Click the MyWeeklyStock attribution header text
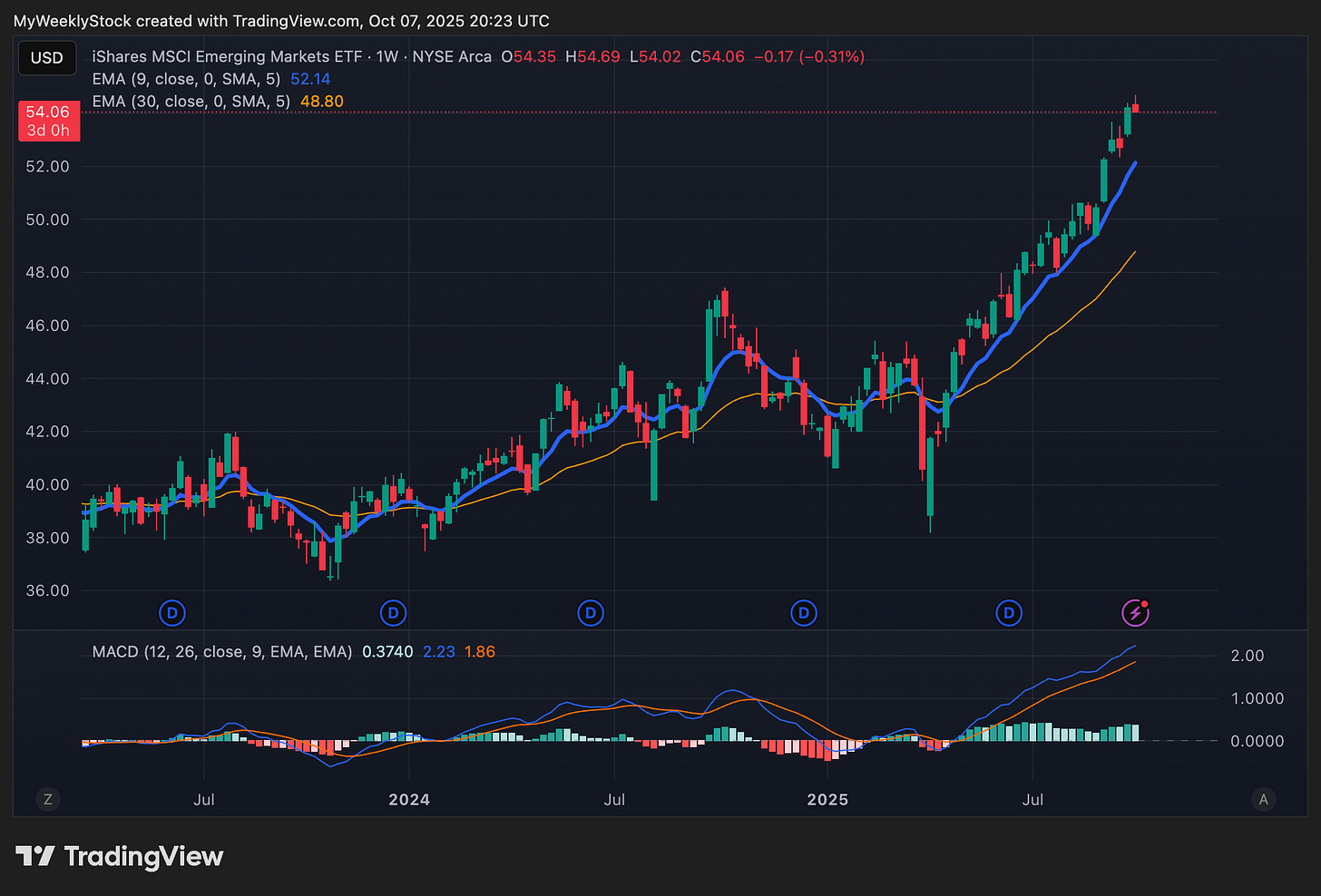 281,20
